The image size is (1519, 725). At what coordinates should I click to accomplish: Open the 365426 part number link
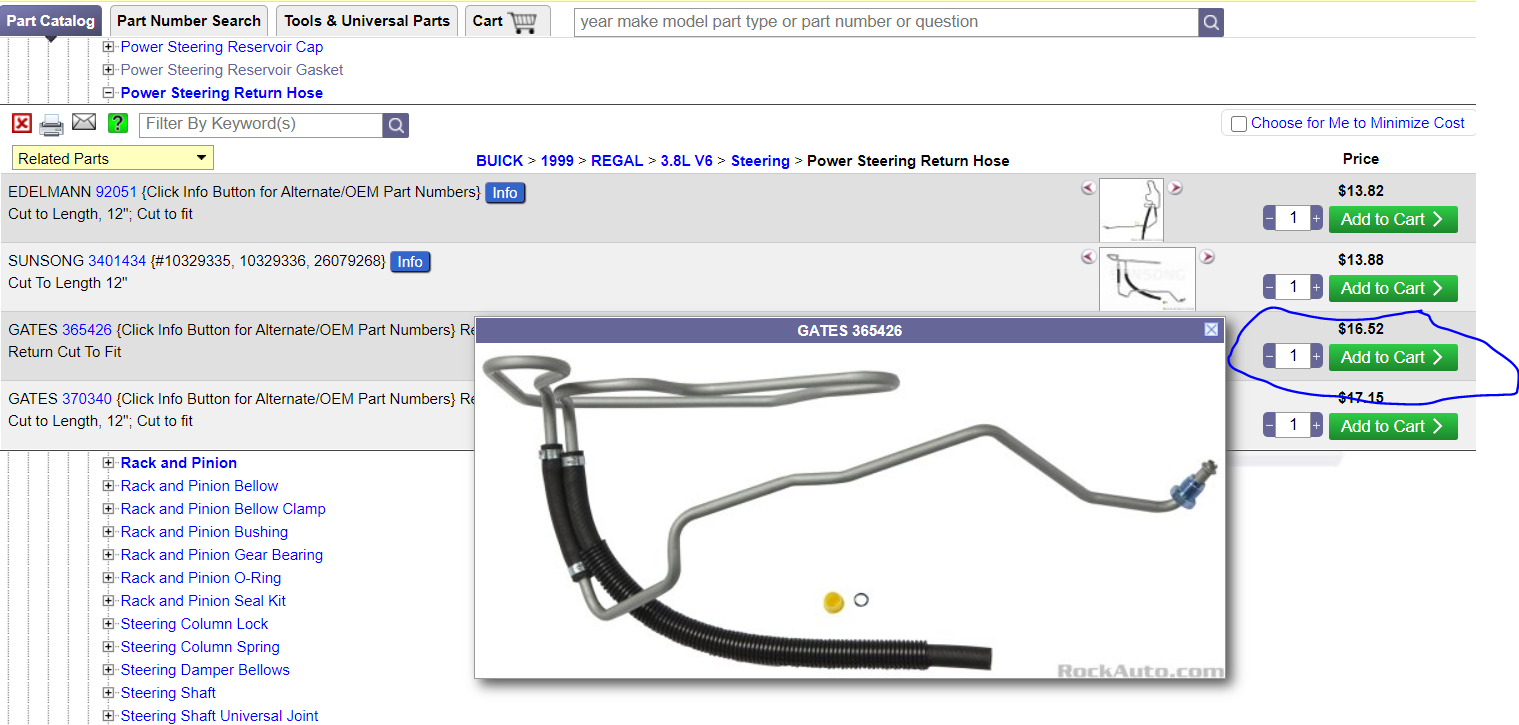(x=87, y=330)
